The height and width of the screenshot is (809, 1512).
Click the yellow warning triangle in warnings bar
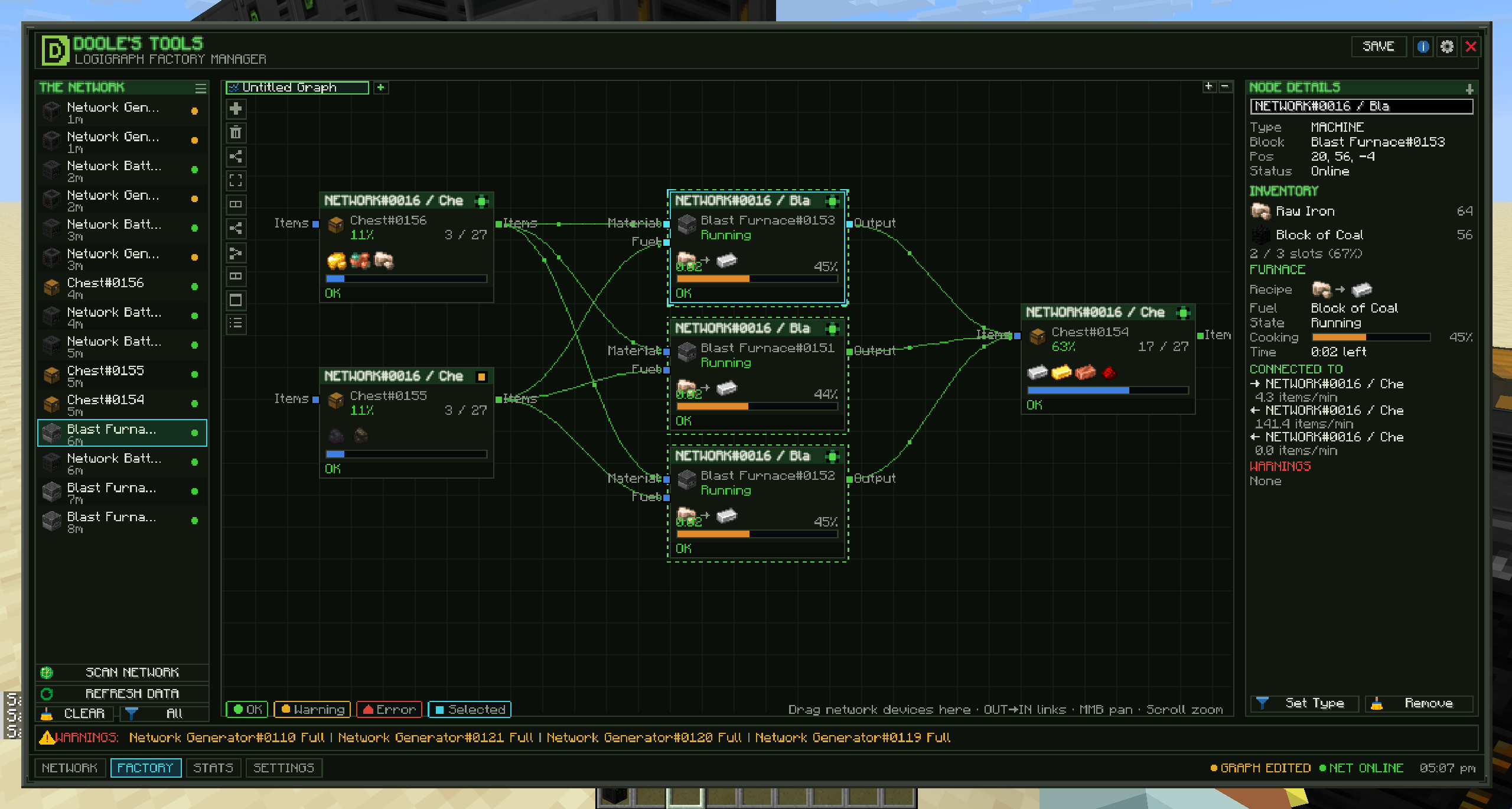click(x=47, y=737)
